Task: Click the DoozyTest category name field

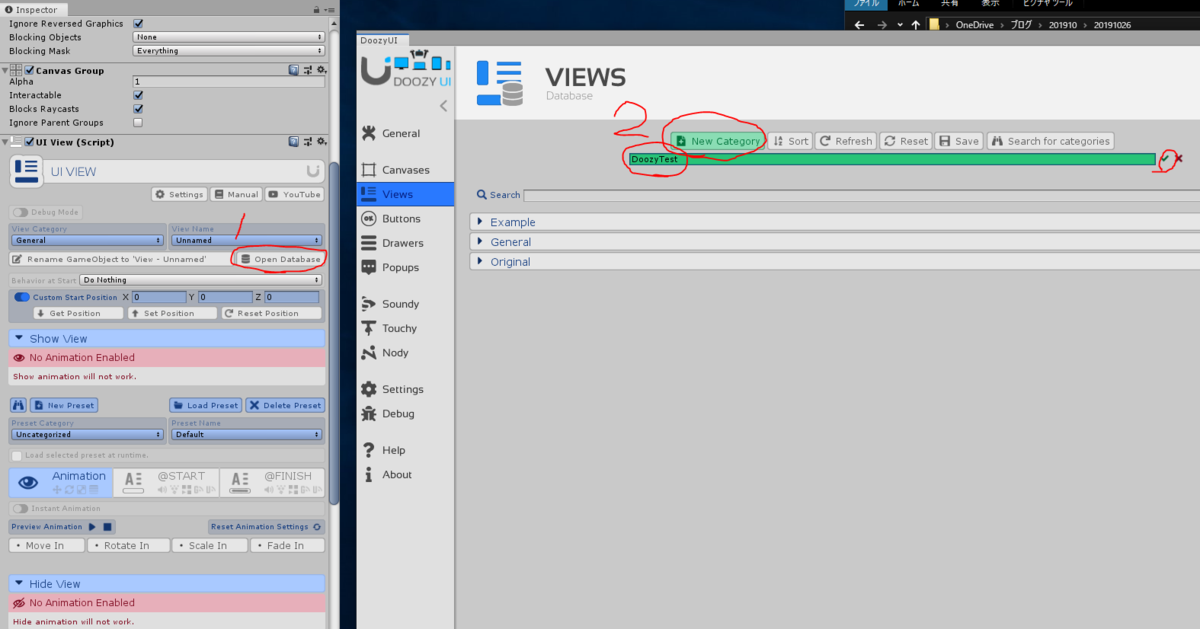Action: click(892, 159)
